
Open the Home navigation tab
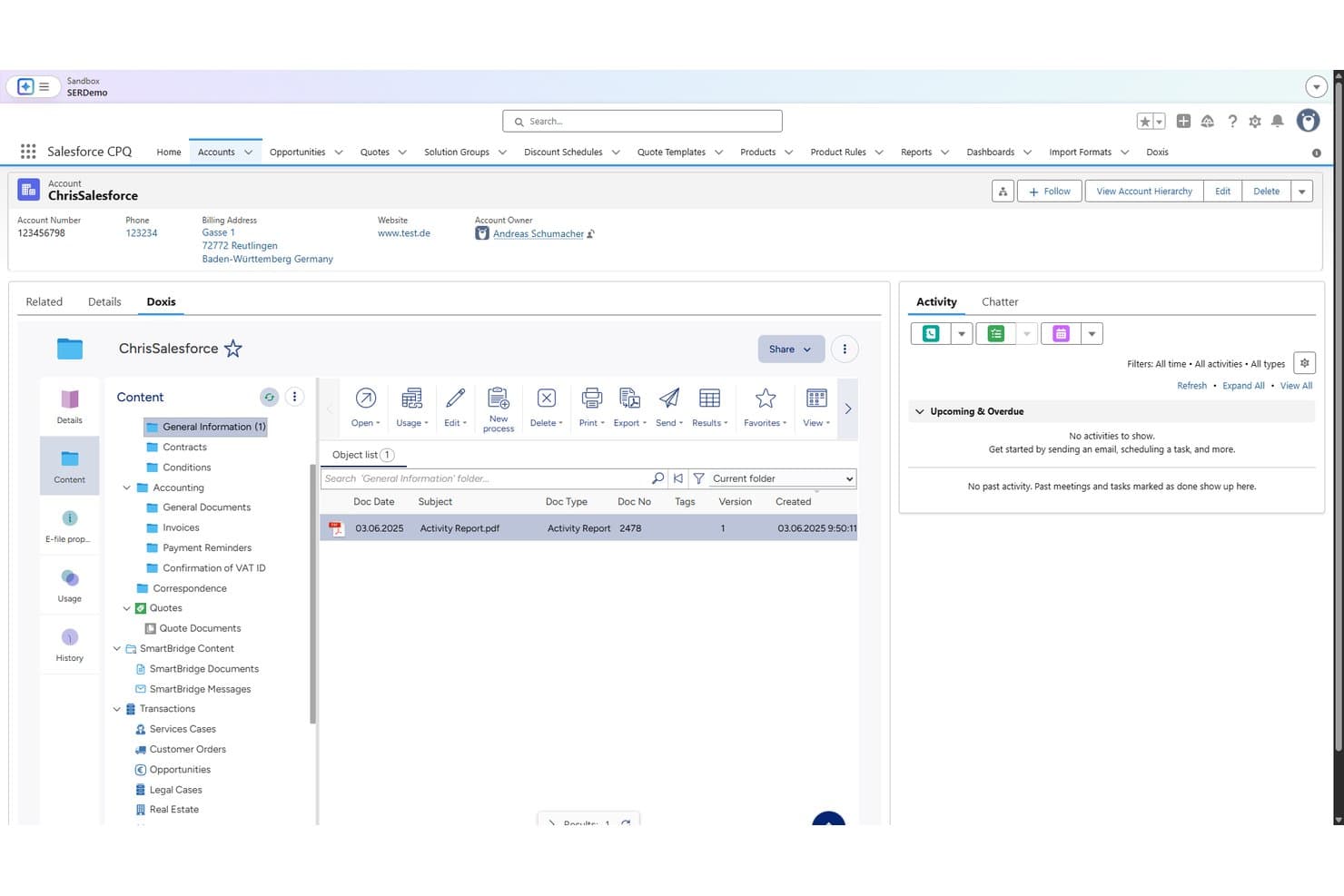pyautogui.click(x=169, y=152)
